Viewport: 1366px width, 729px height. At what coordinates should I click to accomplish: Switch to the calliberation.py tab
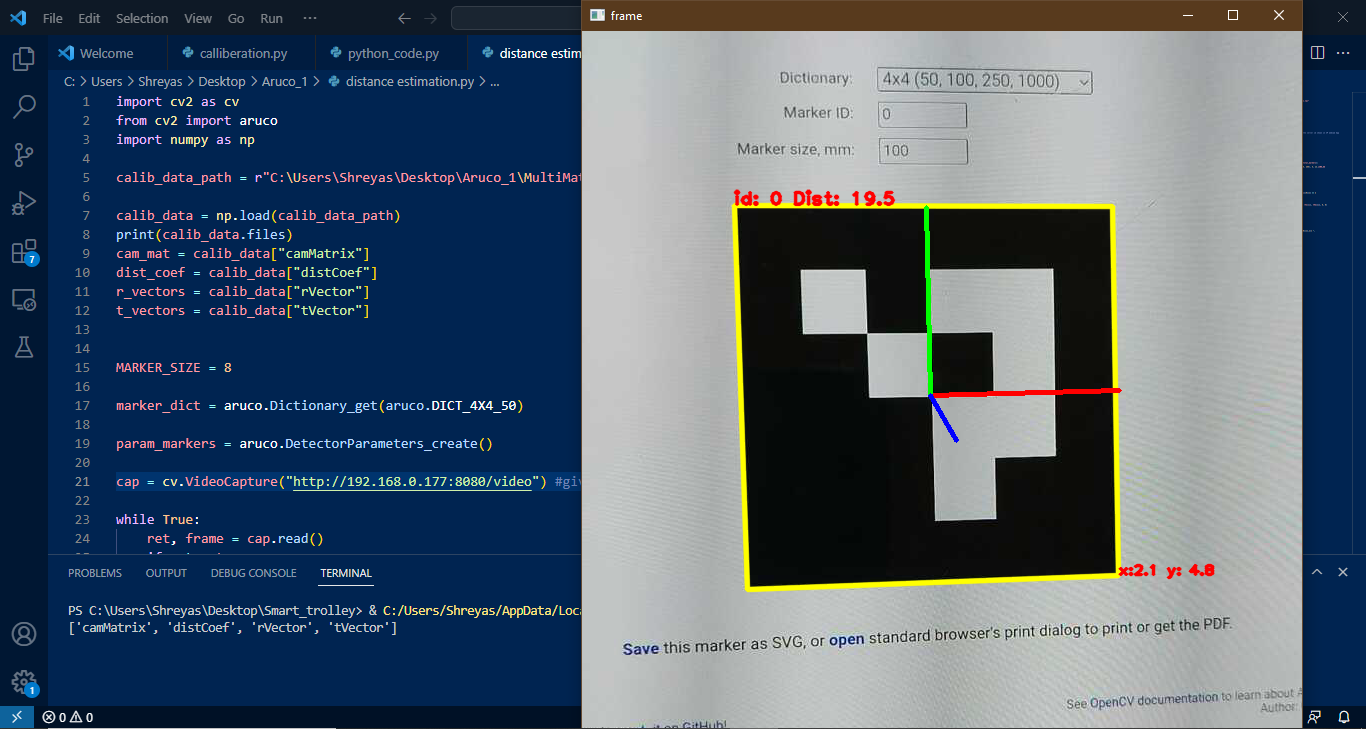[240, 53]
